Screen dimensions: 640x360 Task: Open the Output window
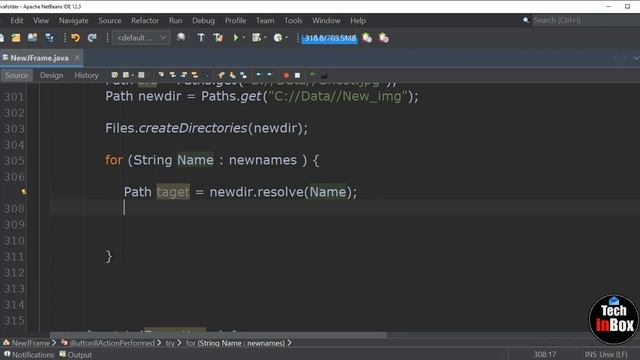coord(76,355)
